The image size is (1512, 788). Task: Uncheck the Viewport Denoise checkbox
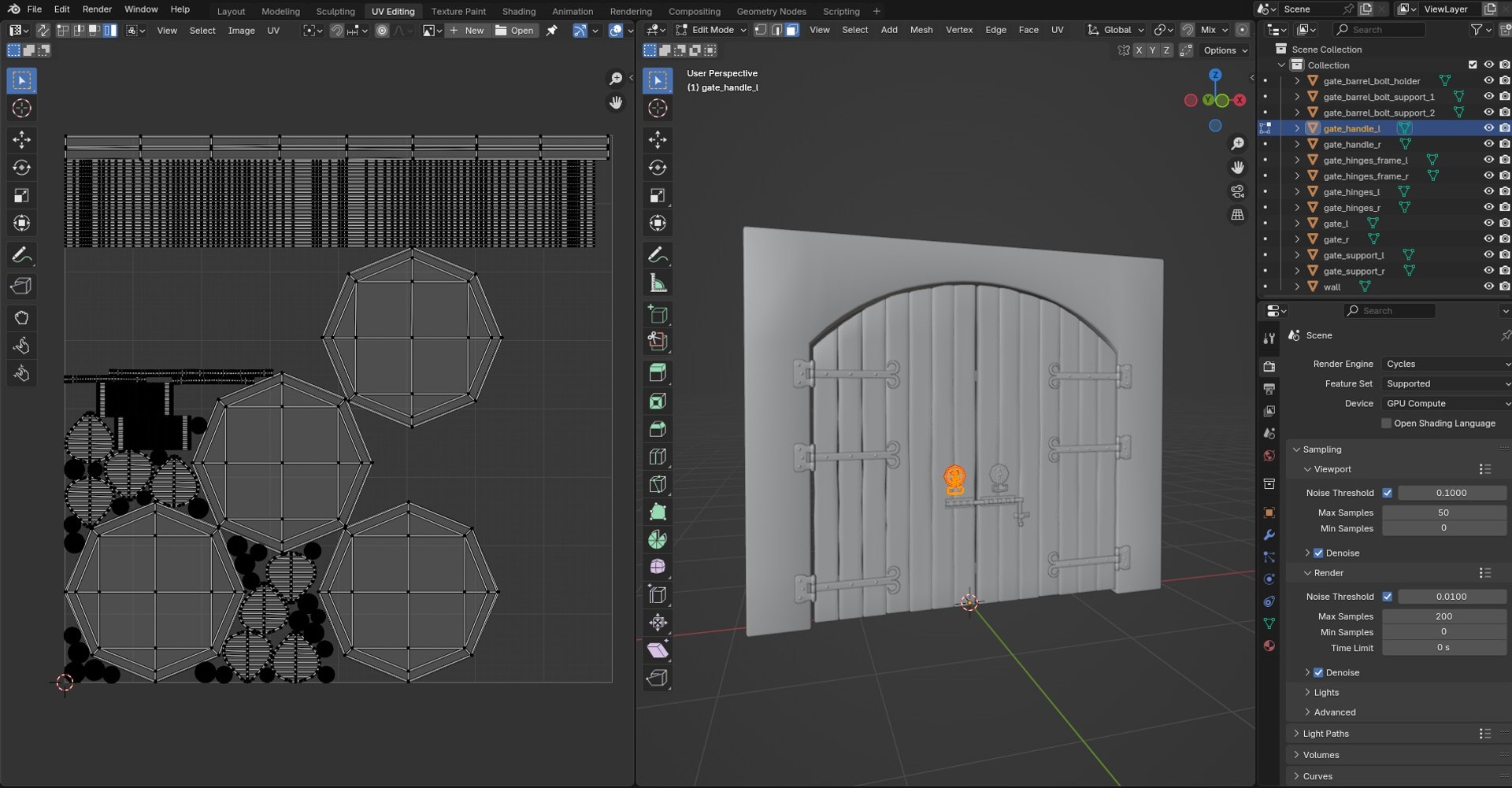pos(1318,553)
